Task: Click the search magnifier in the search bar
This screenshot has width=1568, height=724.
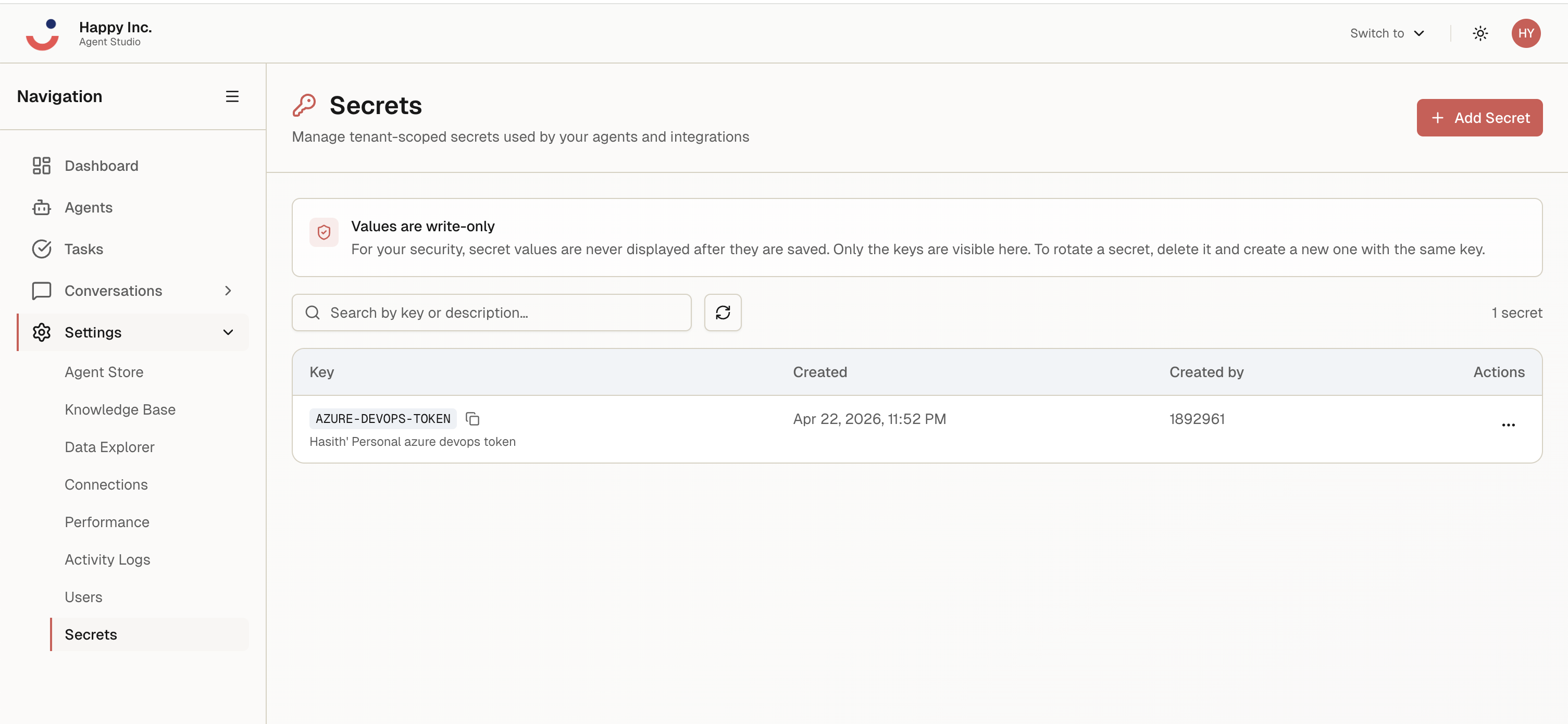Action: point(312,312)
